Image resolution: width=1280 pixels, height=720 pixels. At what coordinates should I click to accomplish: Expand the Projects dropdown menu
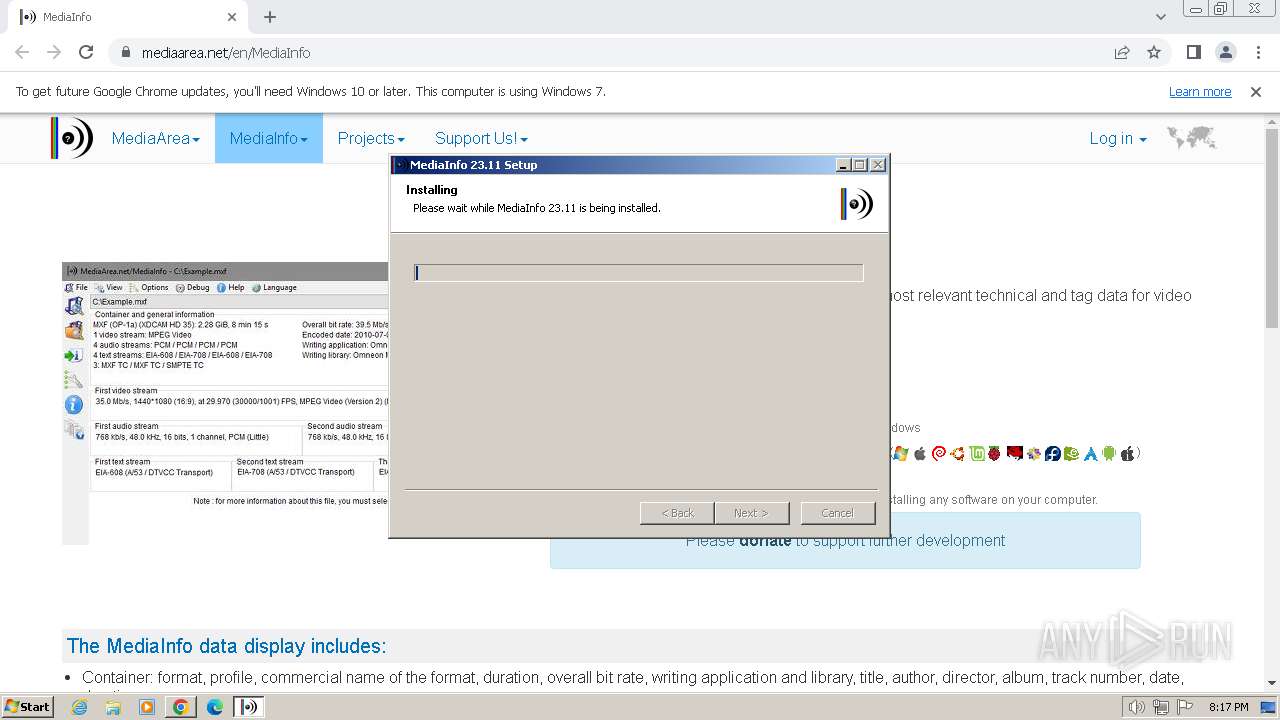(371, 138)
